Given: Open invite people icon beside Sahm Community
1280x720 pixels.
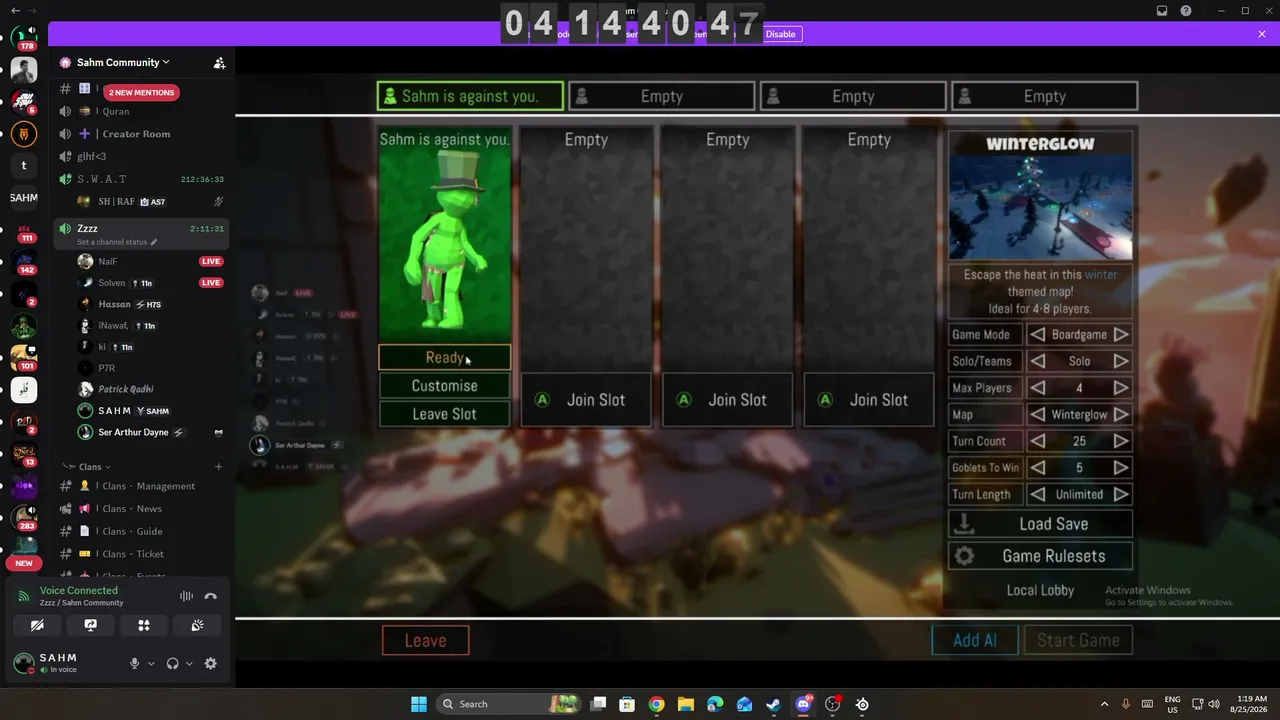Looking at the screenshot, I should click(x=219, y=62).
